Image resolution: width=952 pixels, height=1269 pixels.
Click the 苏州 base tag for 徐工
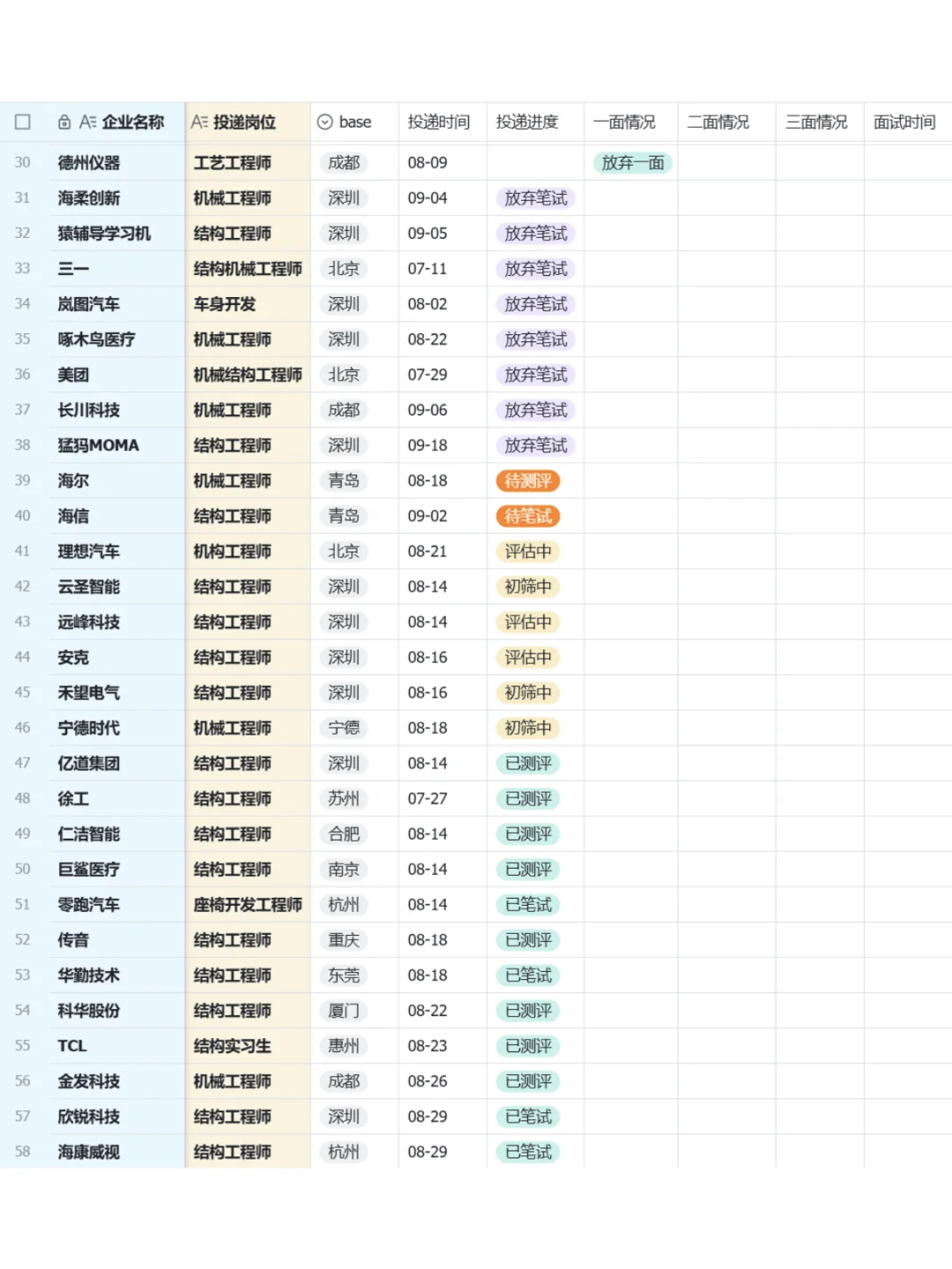(x=344, y=798)
